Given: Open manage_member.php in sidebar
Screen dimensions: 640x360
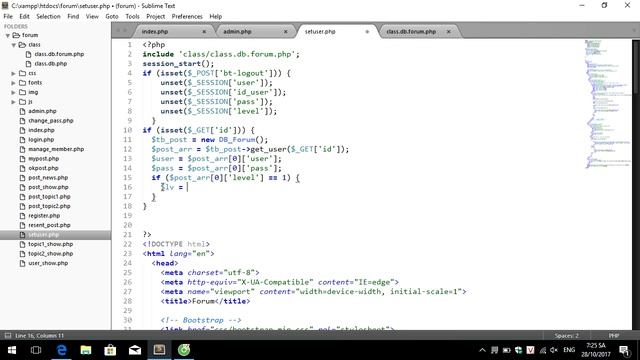Looking at the screenshot, I should (56, 149).
